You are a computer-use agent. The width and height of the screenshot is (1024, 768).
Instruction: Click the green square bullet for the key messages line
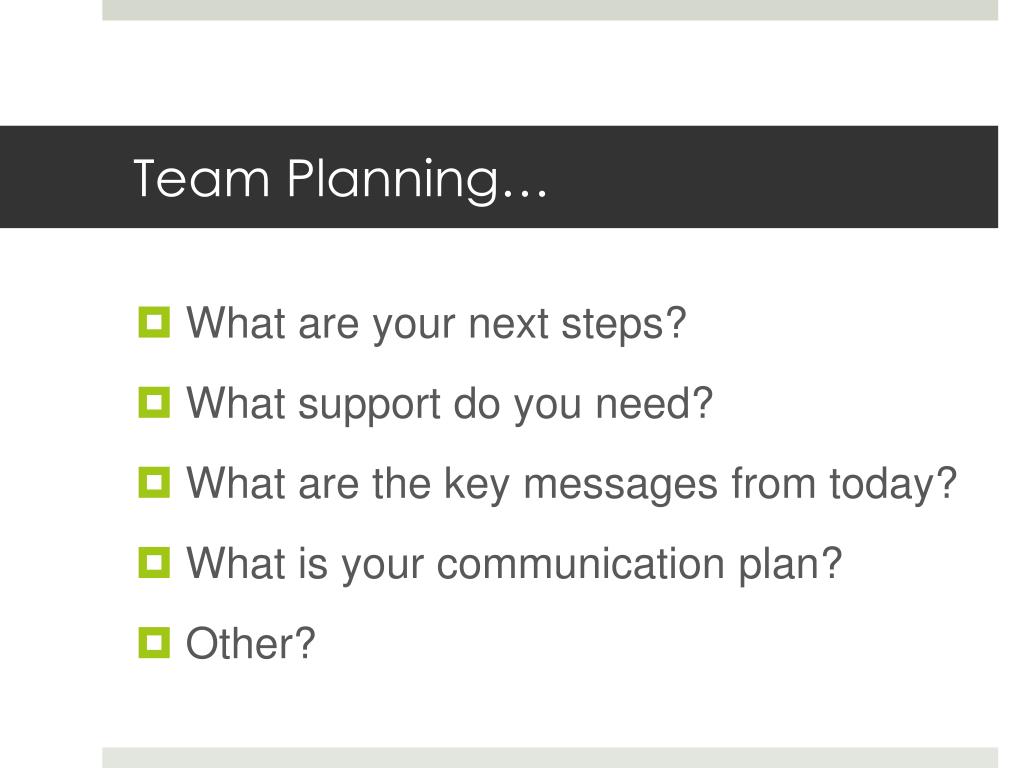tap(154, 483)
